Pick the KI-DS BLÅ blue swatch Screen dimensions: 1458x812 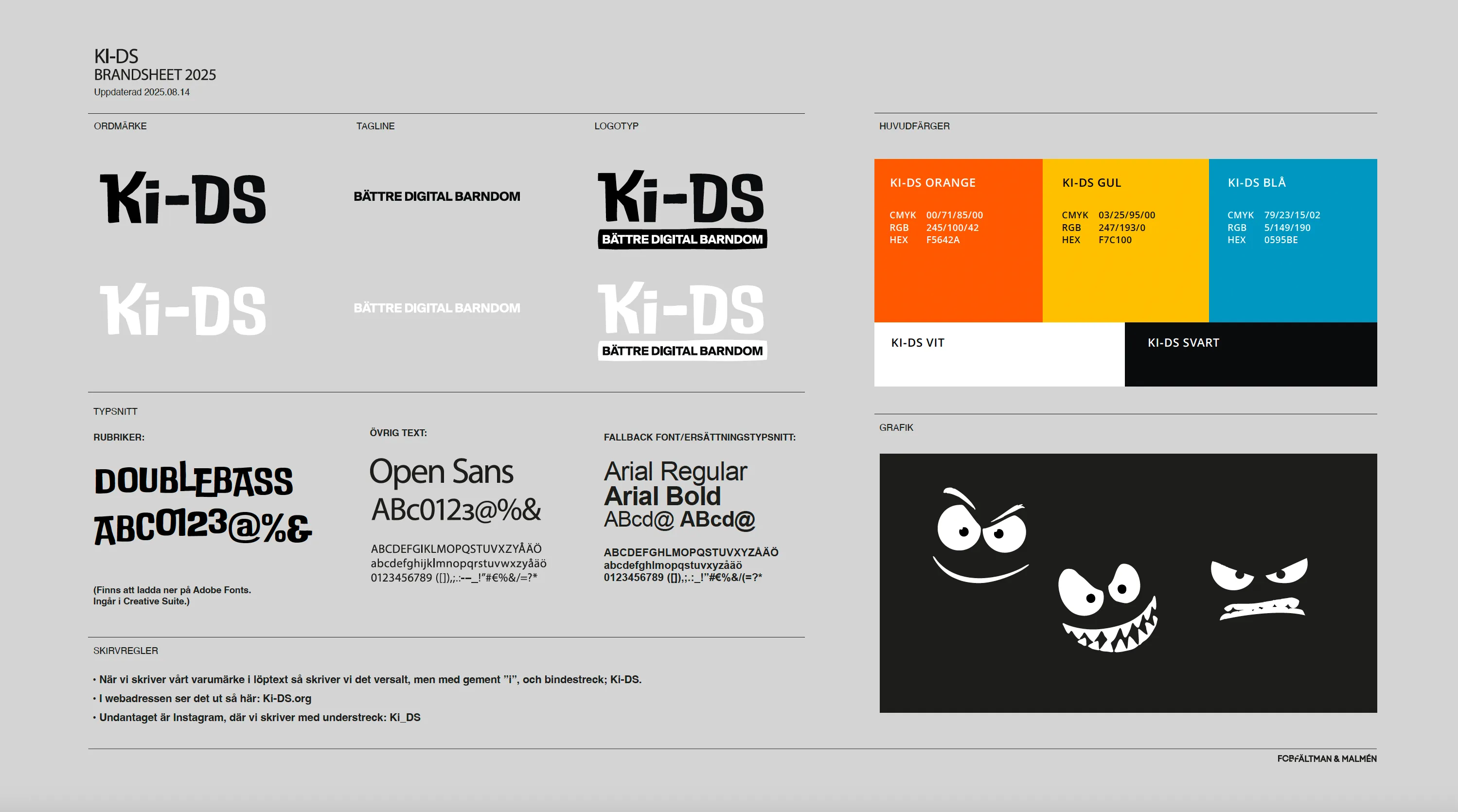1293,241
